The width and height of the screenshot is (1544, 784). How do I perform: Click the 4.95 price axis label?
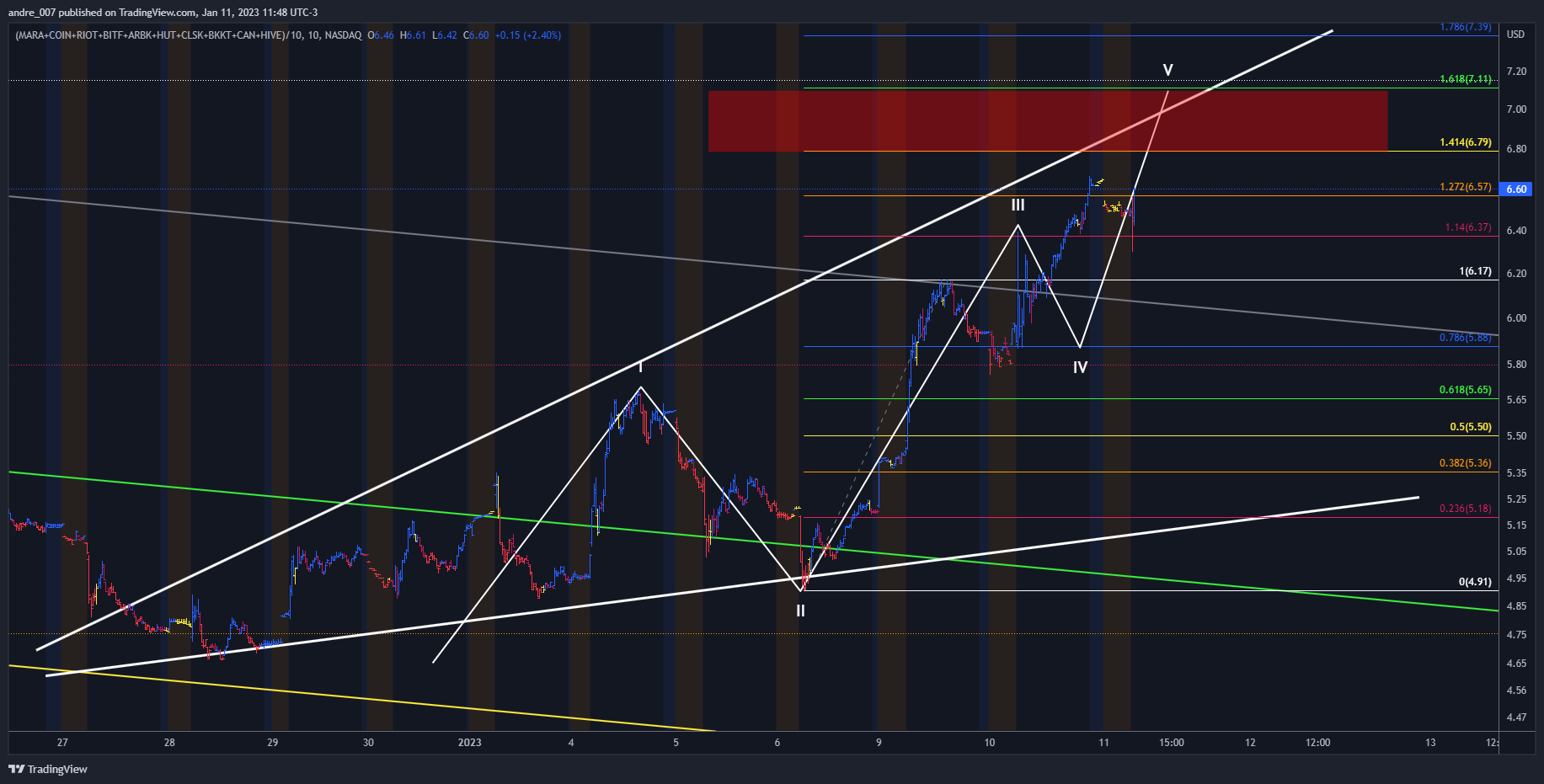tap(1516, 579)
